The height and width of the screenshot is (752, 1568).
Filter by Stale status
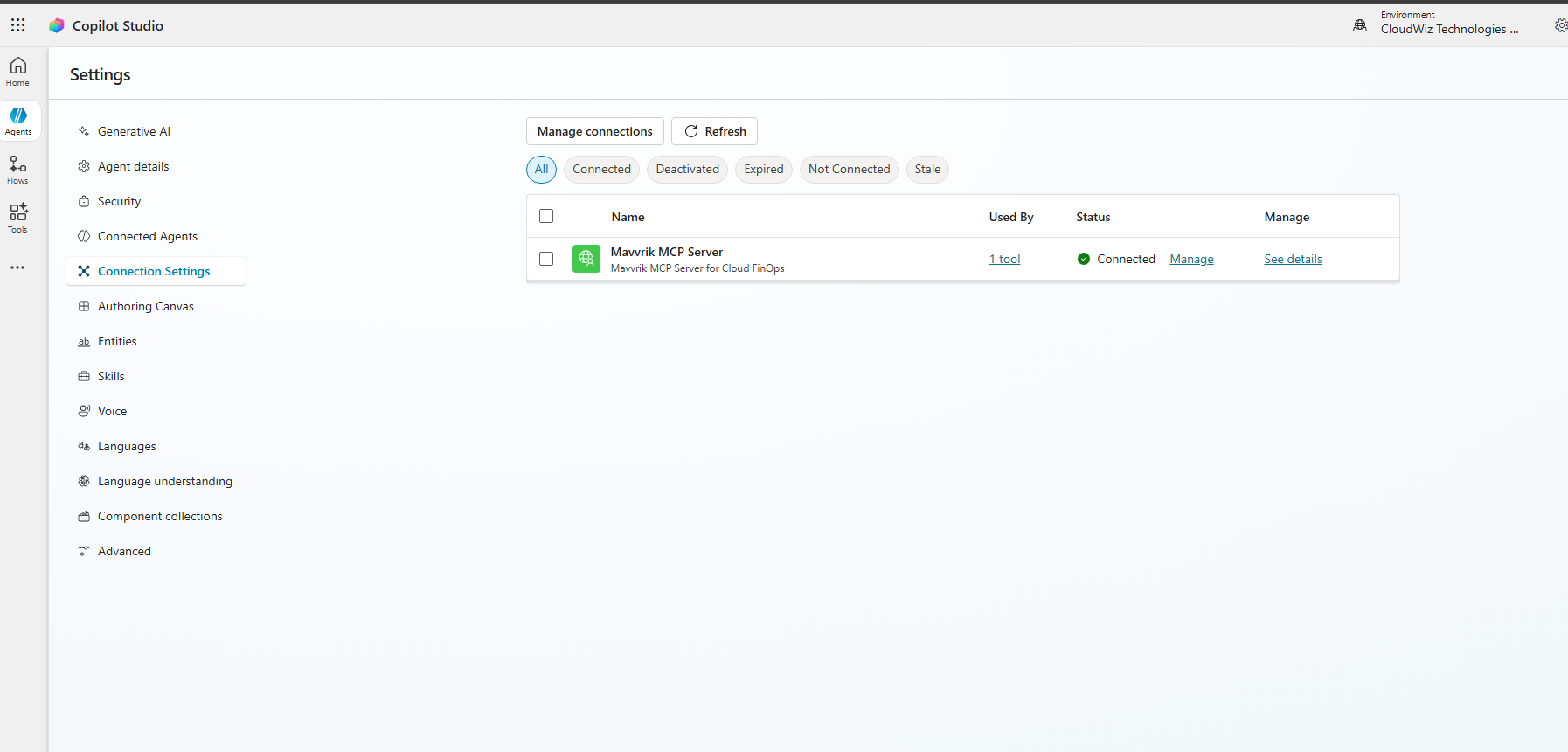[927, 170]
